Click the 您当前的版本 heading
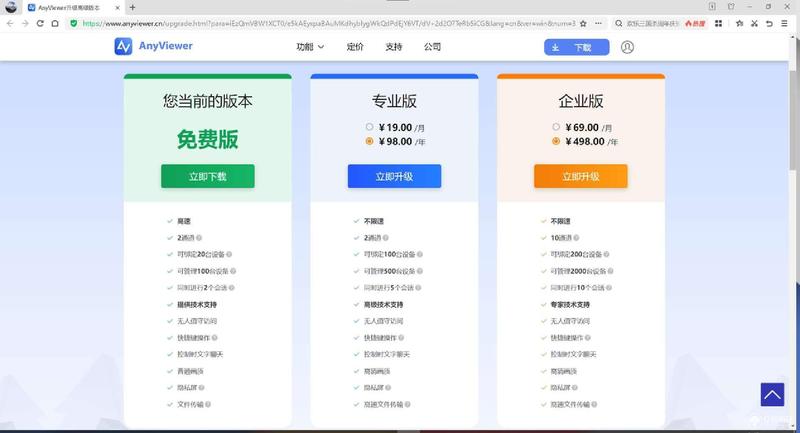This screenshot has width=800, height=433. coord(208,101)
